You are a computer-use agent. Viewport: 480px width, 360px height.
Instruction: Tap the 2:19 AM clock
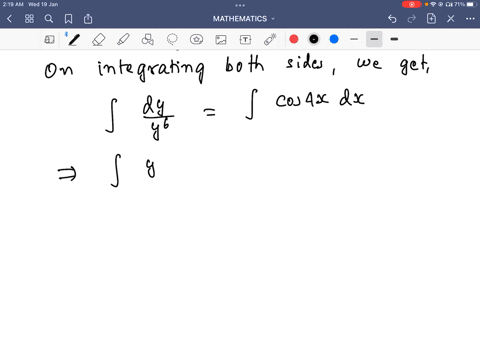point(13,4)
